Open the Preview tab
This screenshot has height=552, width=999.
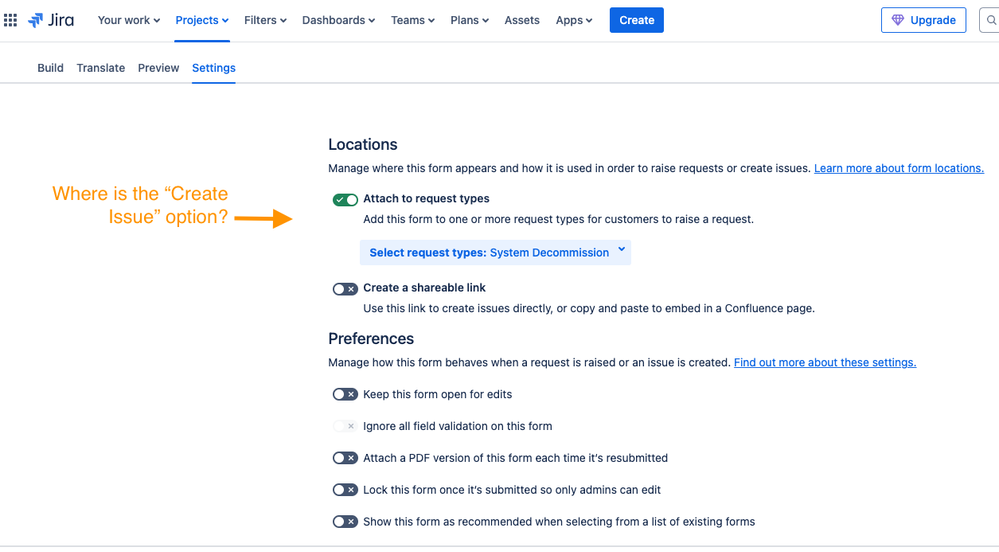pos(159,68)
